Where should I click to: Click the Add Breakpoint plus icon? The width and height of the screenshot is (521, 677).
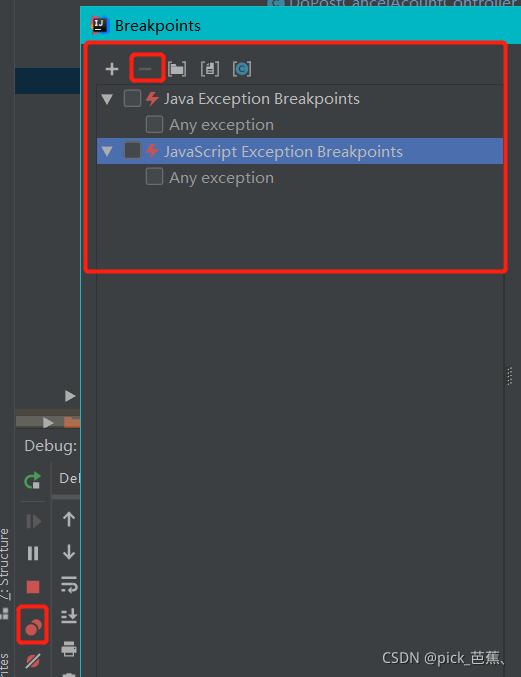[112, 69]
